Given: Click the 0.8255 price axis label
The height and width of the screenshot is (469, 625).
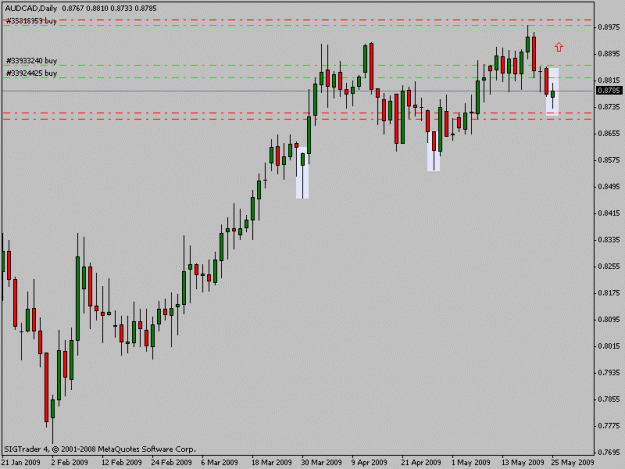Looking at the screenshot, I should point(609,266).
